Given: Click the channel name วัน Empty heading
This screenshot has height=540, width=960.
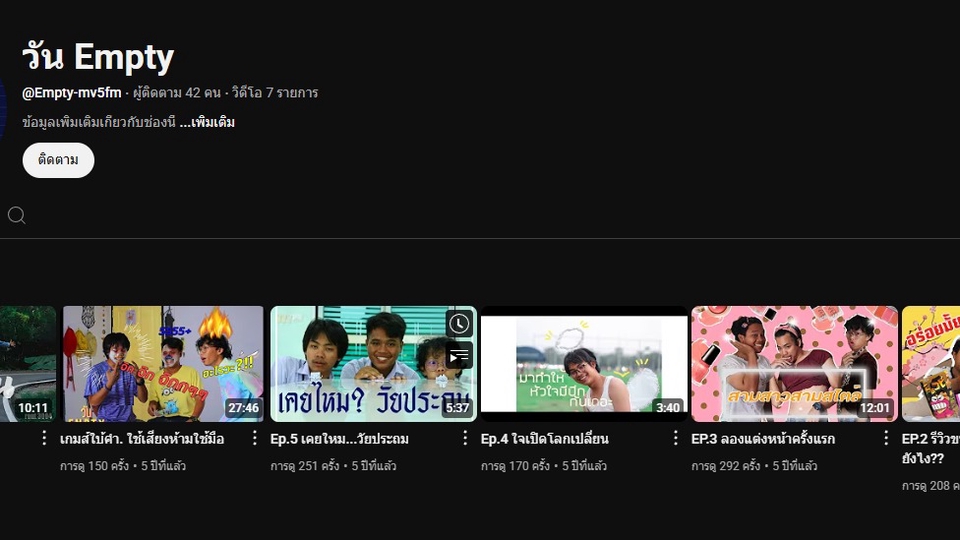Looking at the screenshot, I should coord(98,57).
